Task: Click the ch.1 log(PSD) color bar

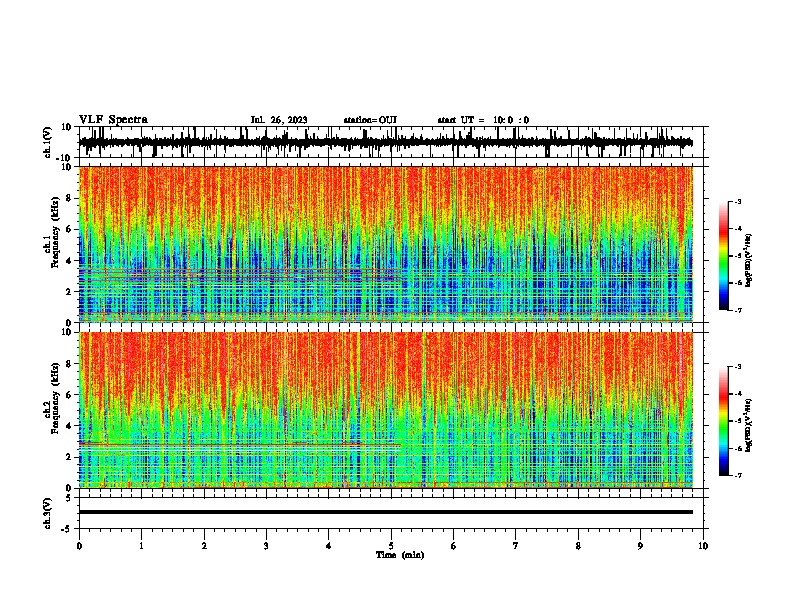Action: [x=723, y=256]
